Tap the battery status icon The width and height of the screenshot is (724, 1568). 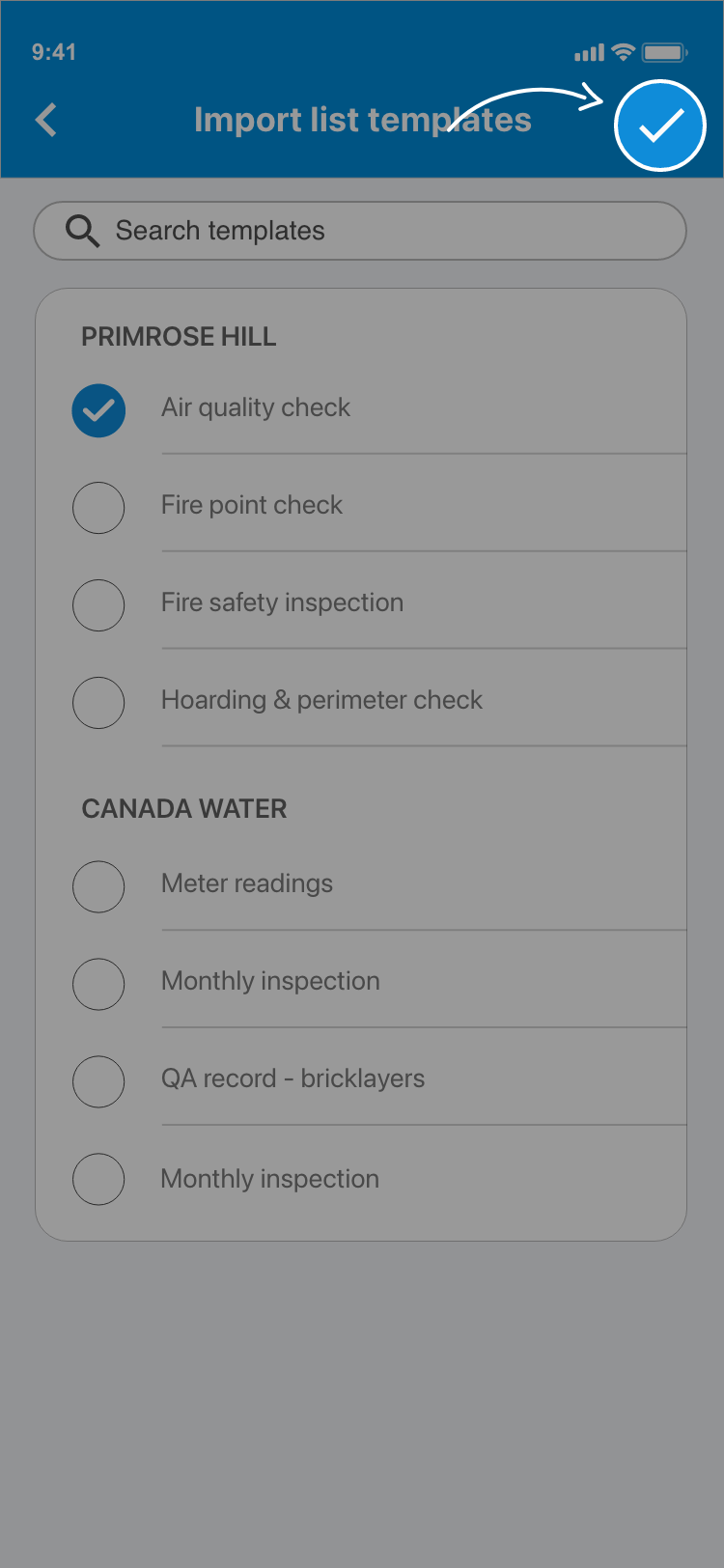click(x=664, y=52)
